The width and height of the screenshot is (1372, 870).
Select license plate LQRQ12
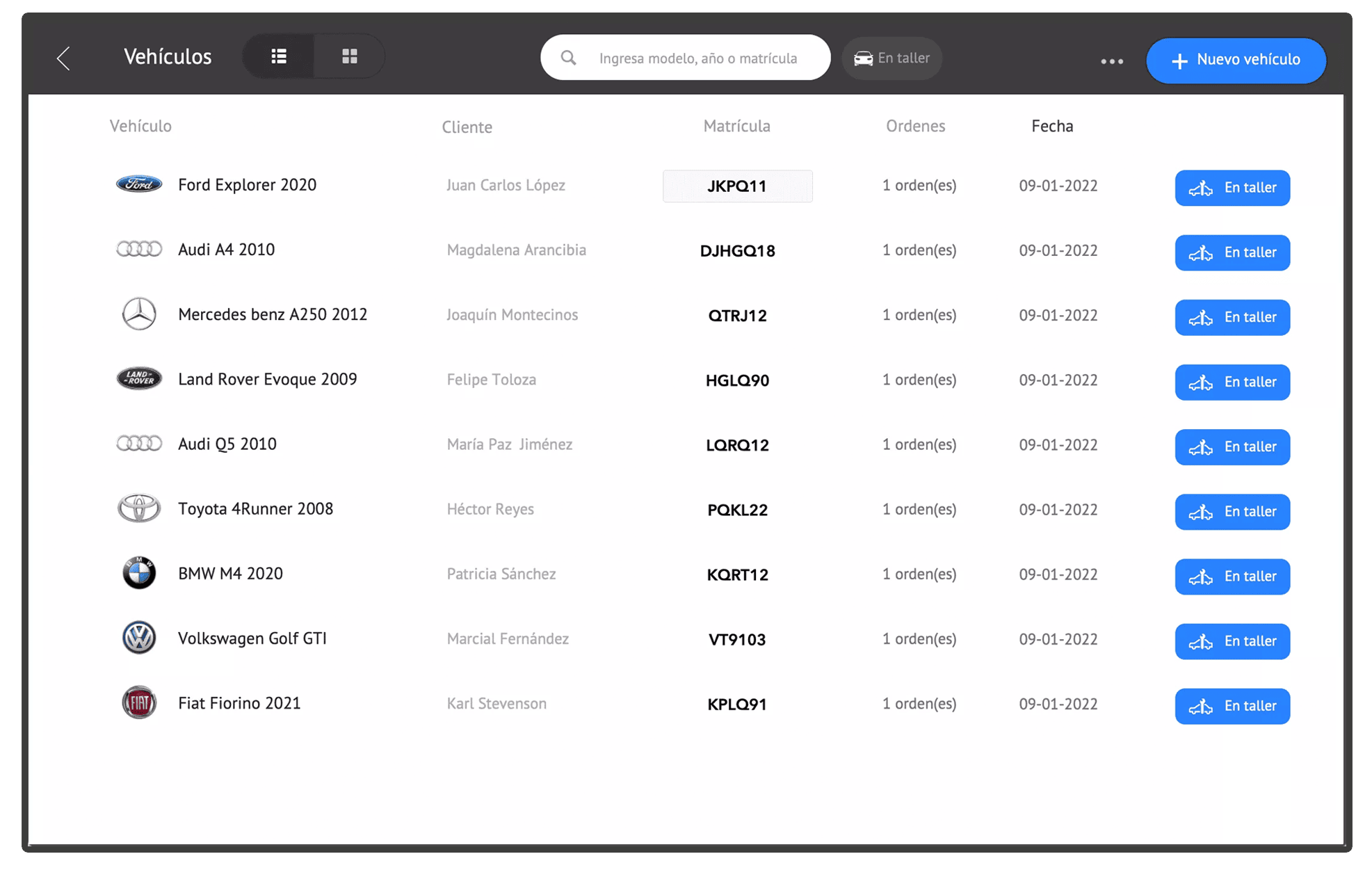click(737, 445)
